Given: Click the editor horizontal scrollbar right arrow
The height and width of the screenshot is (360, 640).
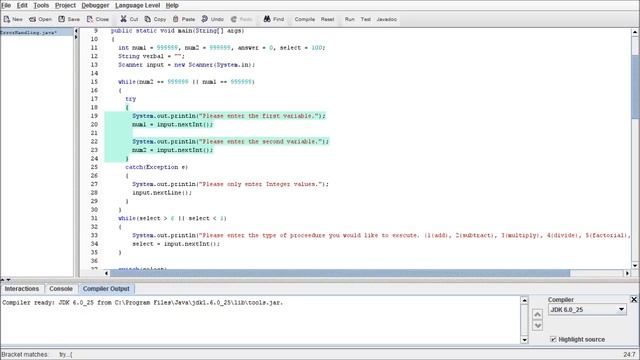Looking at the screenshot, I should (x=627, y=273).
